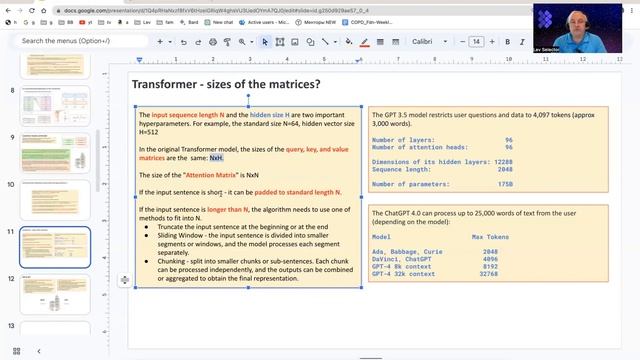Click the font size field showing 14
640x360 pixels.
click(x=476, y=42)
